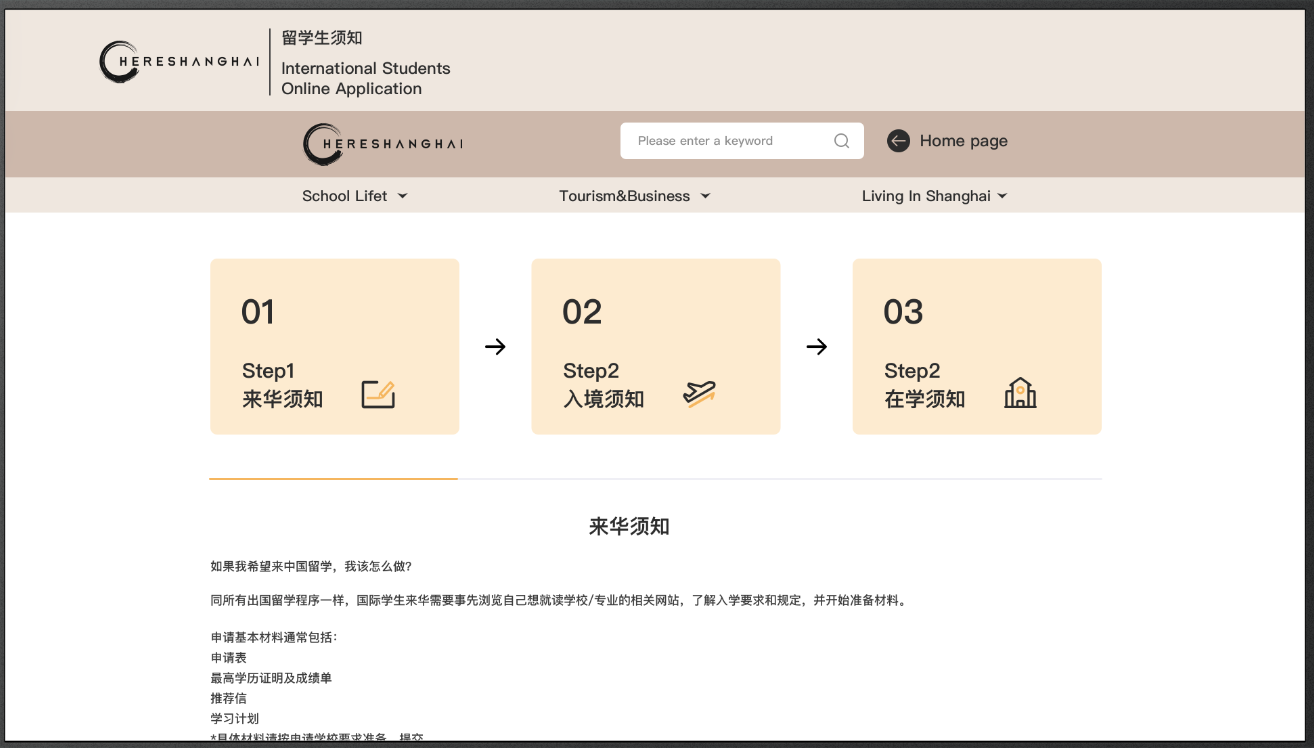
Task: Open the School Lifet menu
Action: pos(345,196)
